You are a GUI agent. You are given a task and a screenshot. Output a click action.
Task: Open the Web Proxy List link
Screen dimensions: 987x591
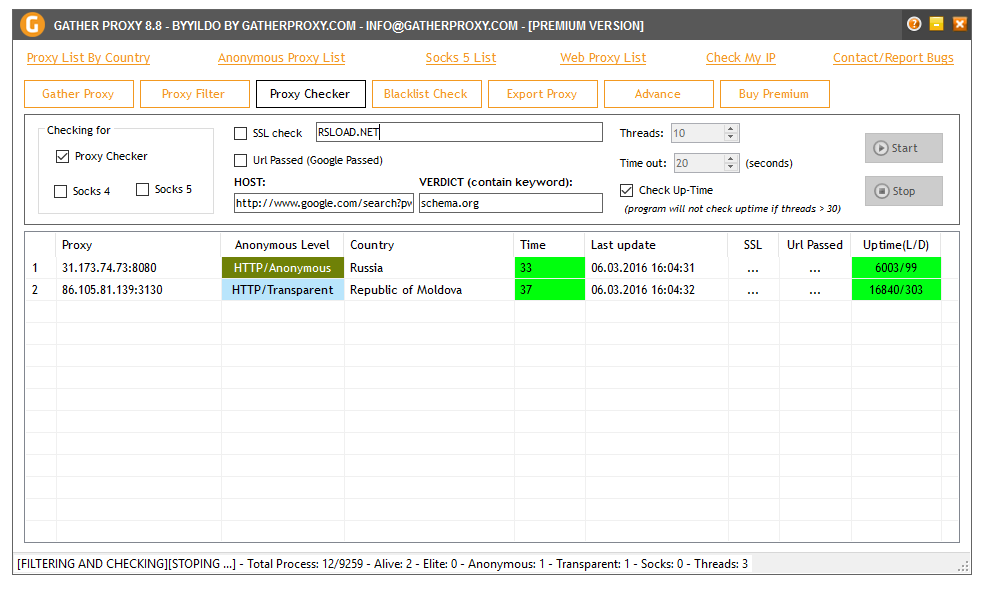[x=603, y=58]
